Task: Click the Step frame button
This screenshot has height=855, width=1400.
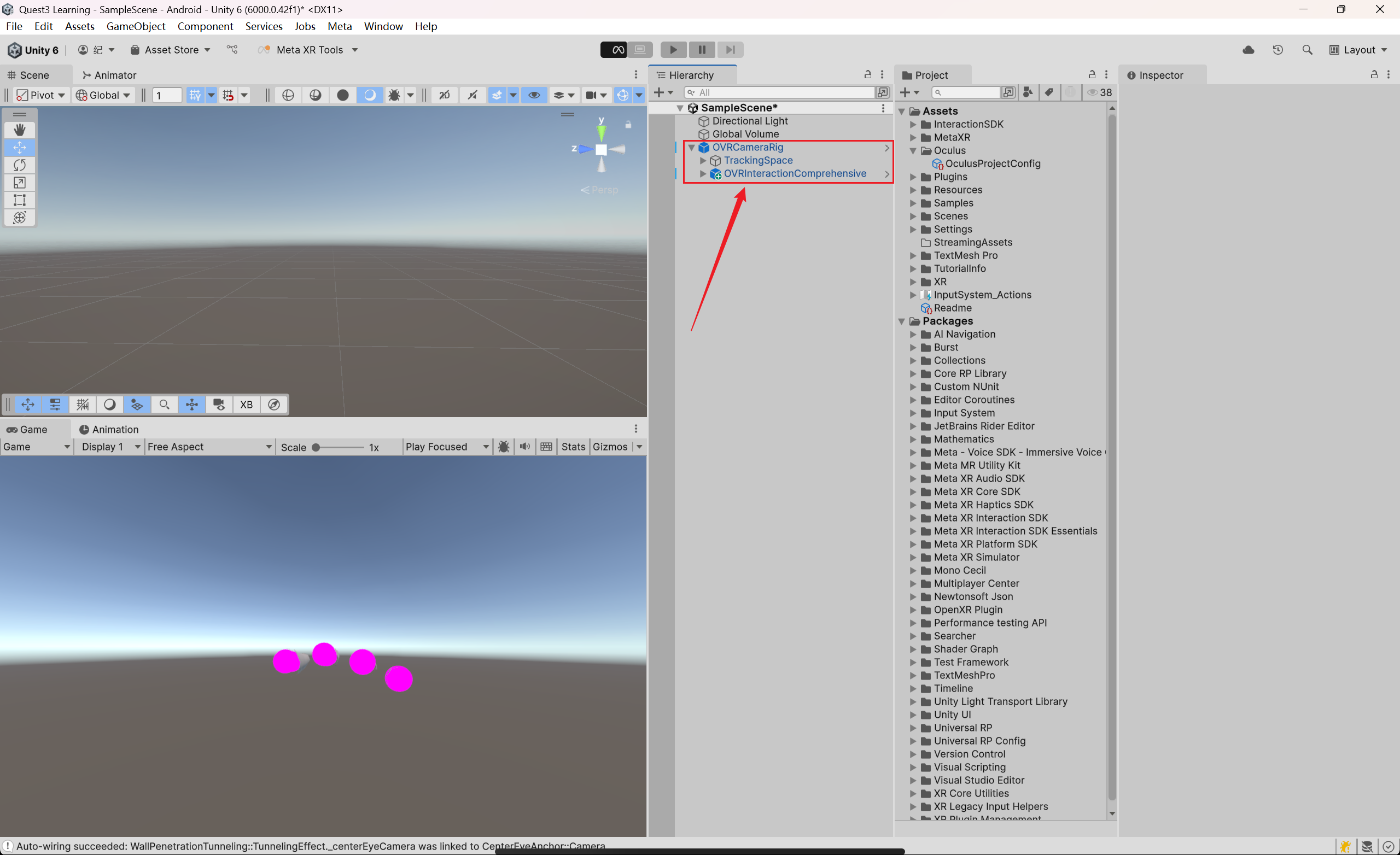Action: tap(730, 50)
